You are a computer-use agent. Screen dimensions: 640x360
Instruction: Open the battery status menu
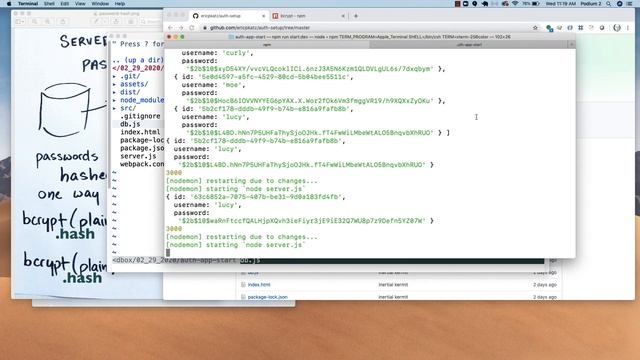point(531,4)
